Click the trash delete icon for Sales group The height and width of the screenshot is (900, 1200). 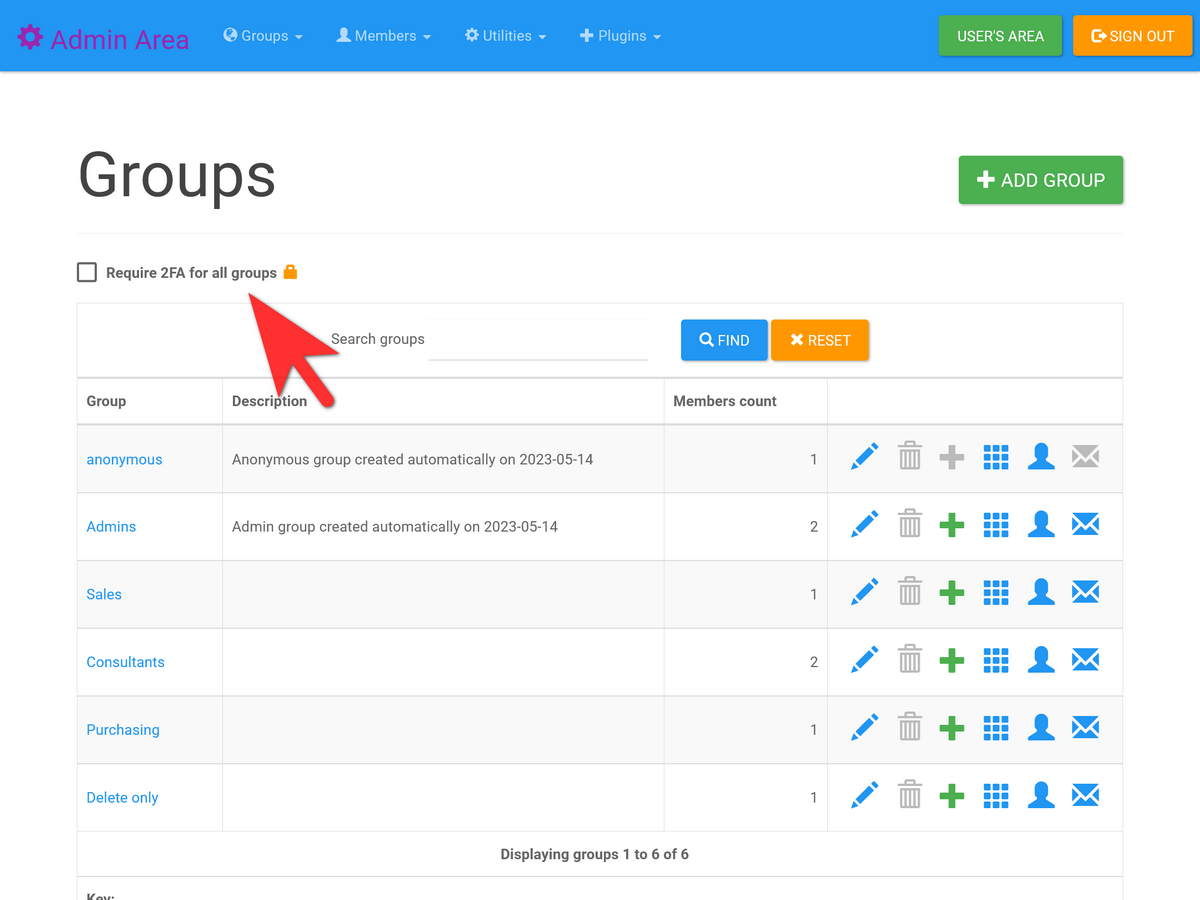pyautogui.click(x=909, y=593)
